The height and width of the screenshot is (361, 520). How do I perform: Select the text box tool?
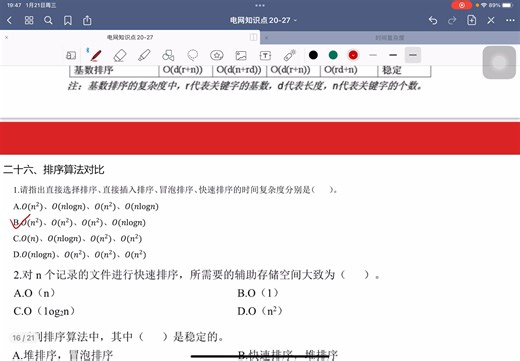pos(265,55)
